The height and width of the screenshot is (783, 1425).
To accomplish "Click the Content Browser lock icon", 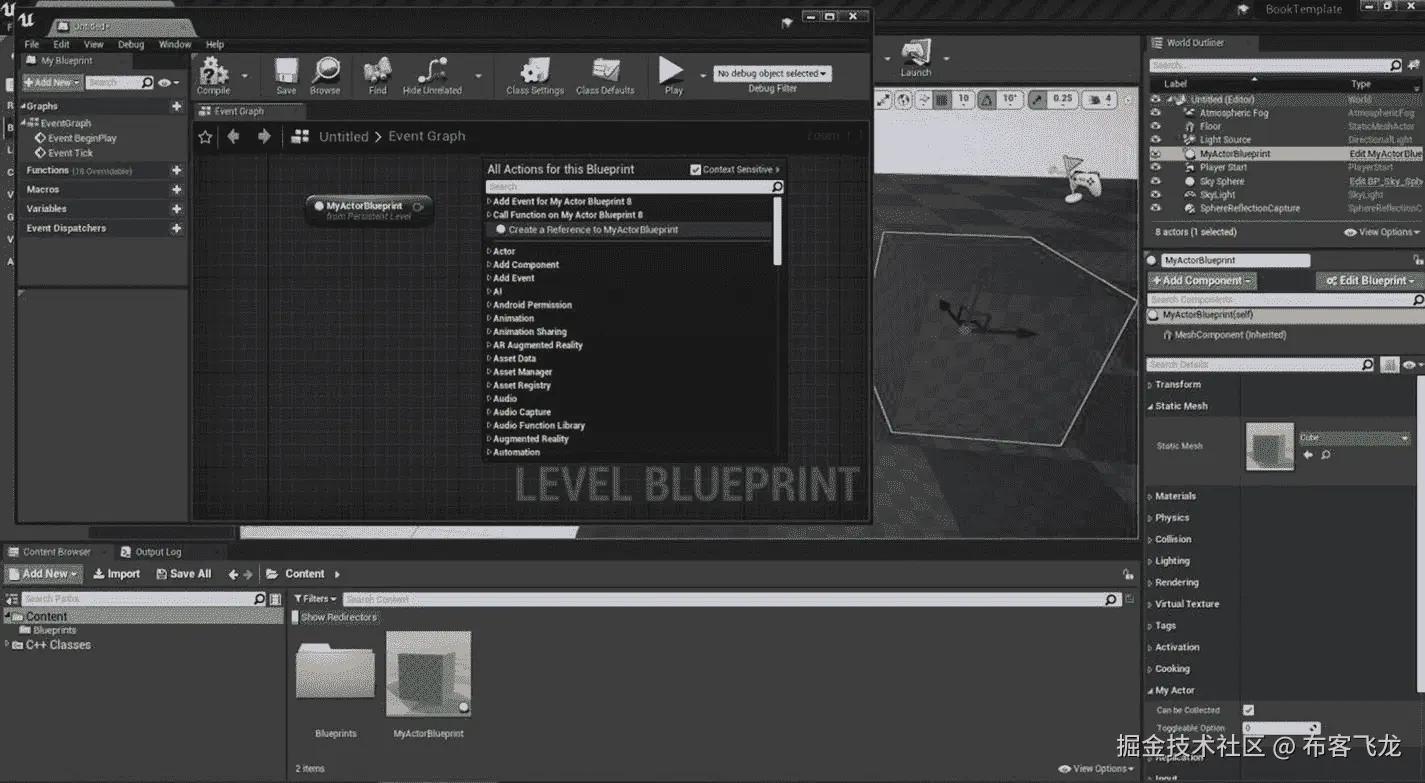I will point(1128,574).
